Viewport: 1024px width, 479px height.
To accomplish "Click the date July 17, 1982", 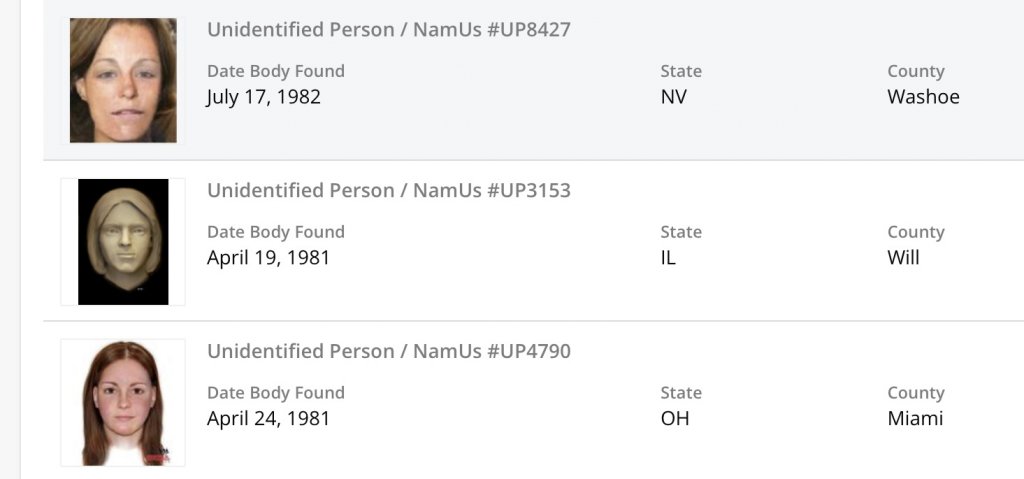I will point(263,97).
